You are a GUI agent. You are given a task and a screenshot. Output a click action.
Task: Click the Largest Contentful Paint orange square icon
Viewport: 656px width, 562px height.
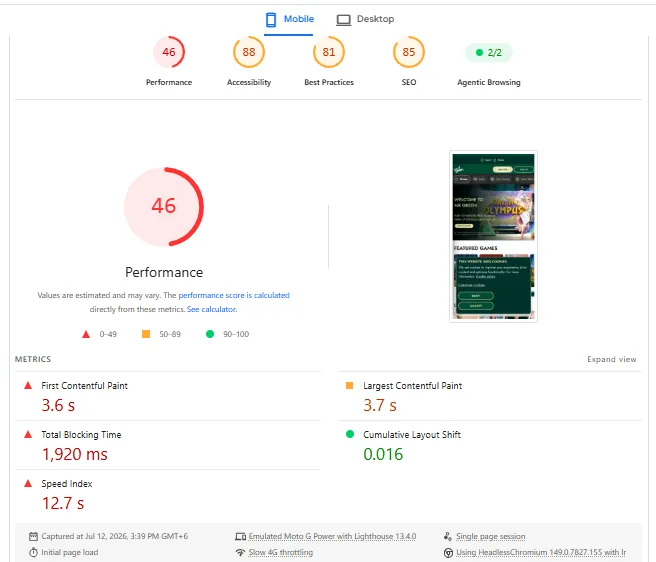[349, 385]
